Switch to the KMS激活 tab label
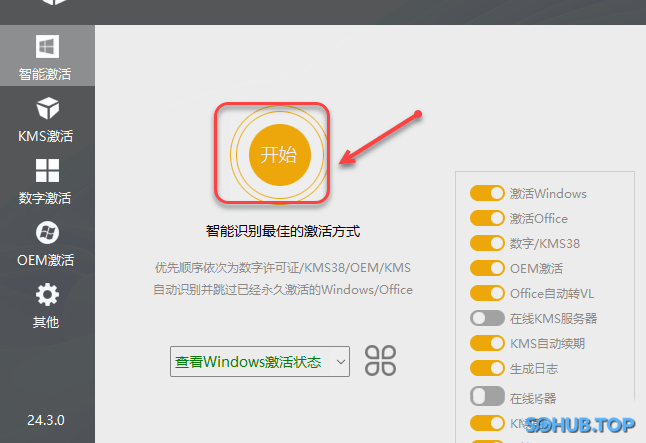Screen dimensions: 646x443 [x=45, y=136]
